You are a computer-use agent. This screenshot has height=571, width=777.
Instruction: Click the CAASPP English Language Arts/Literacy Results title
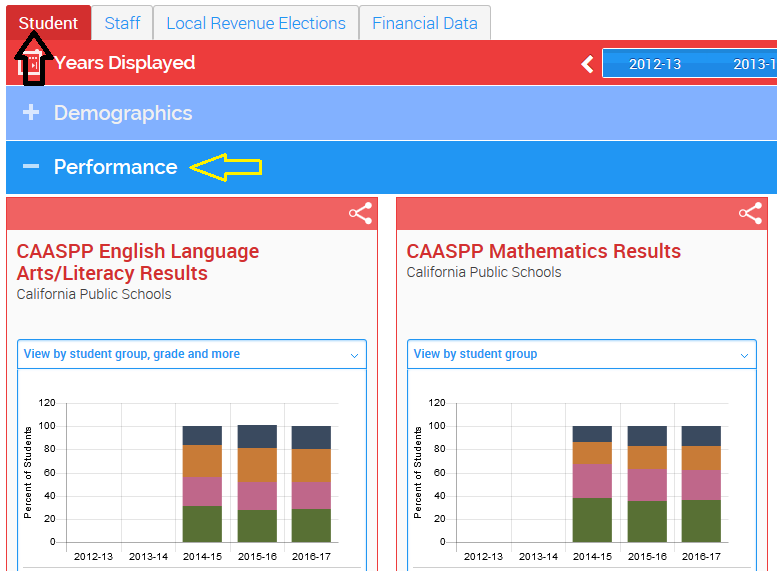[x=138, y=262]
